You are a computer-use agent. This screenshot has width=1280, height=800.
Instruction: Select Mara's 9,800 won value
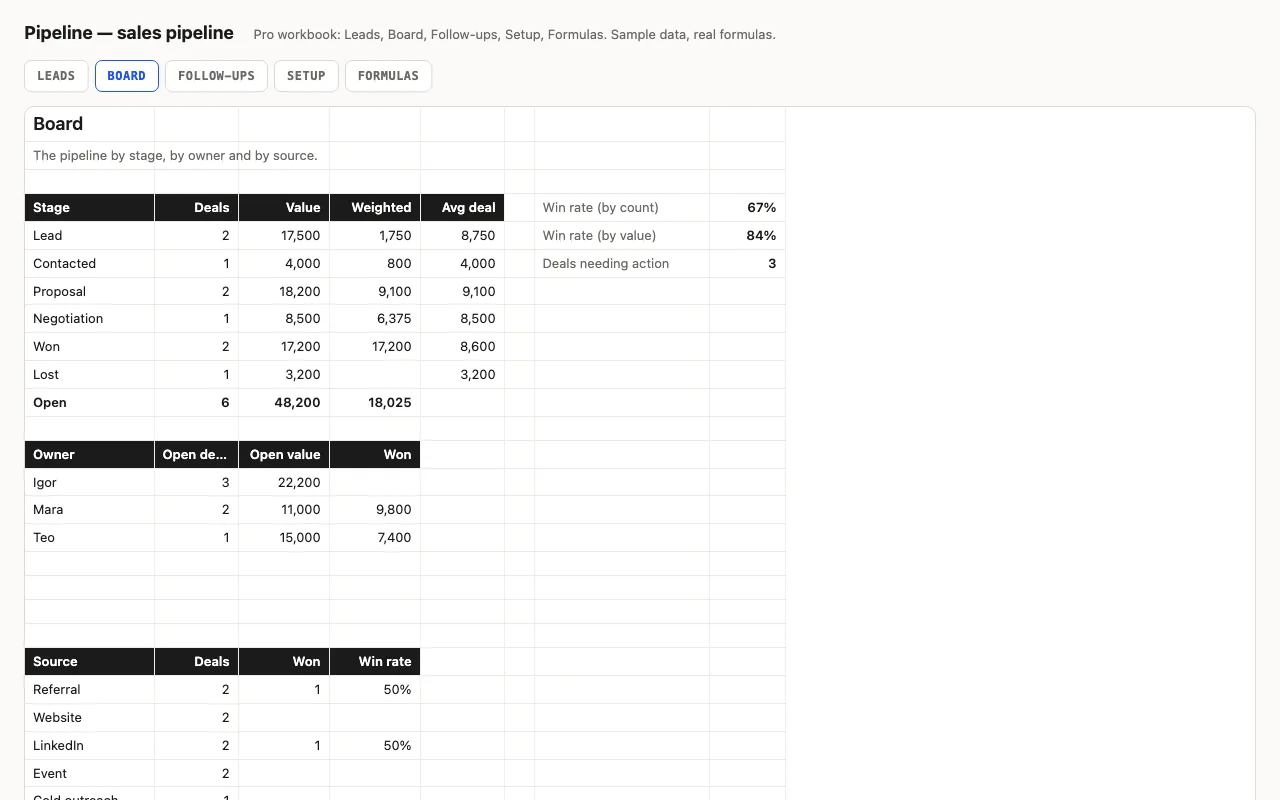tap(375, 510)
